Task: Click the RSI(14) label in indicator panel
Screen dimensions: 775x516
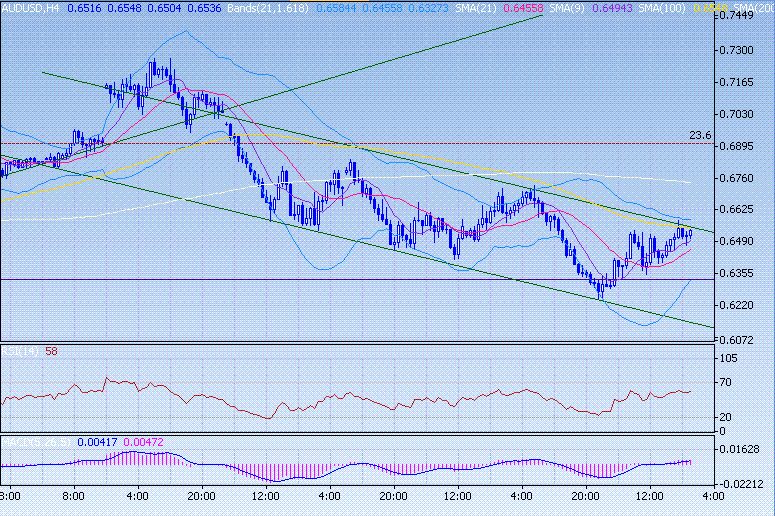Action: [x=19, y=351]
